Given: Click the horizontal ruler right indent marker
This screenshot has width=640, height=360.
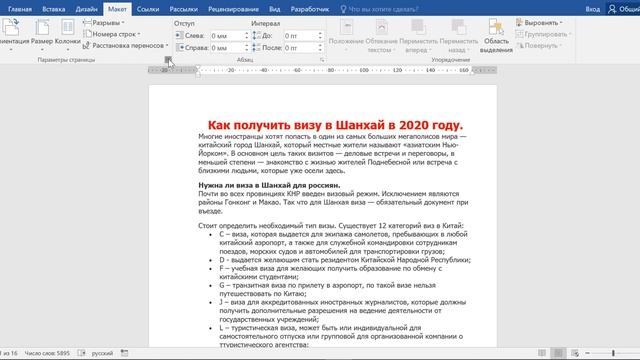Looking at the screenshot, I should coord(472,72).
